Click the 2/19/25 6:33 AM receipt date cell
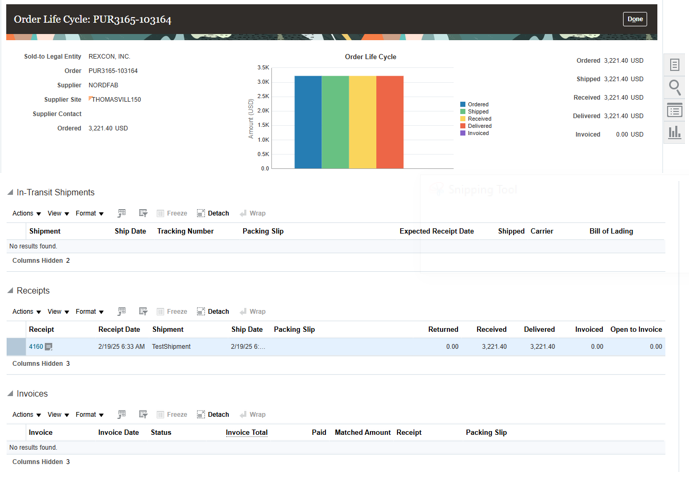The width and height of the screenshot is (689, 477). (x=121, y=347)
